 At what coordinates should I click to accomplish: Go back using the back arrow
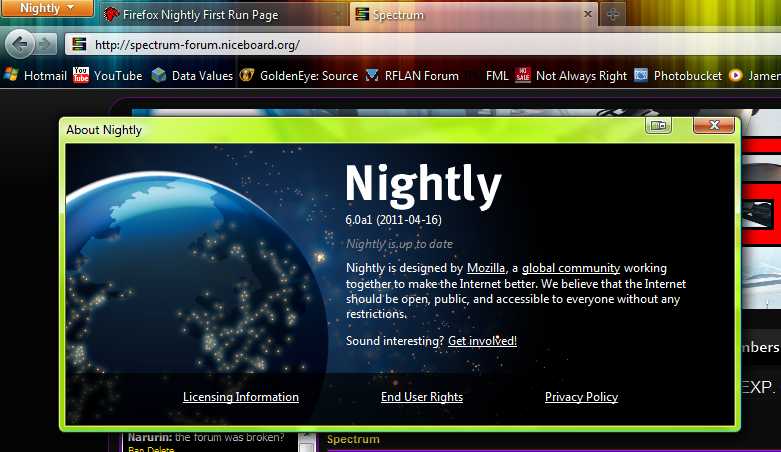pos(19,44)
